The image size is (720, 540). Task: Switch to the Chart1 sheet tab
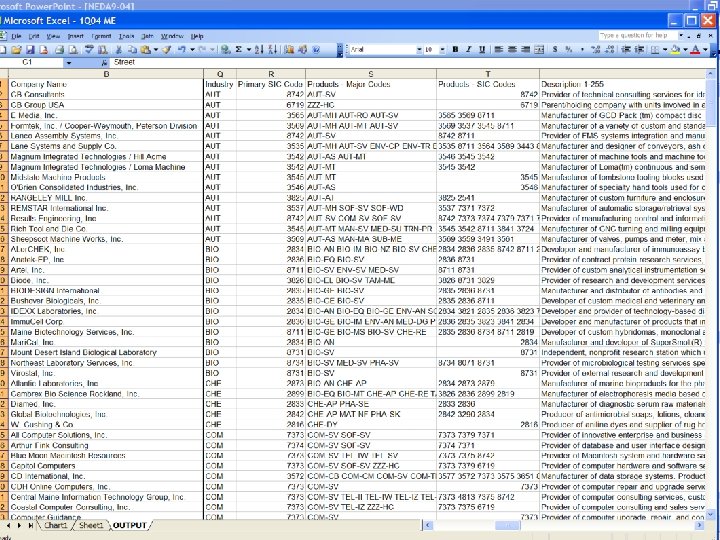pos(56,525)
